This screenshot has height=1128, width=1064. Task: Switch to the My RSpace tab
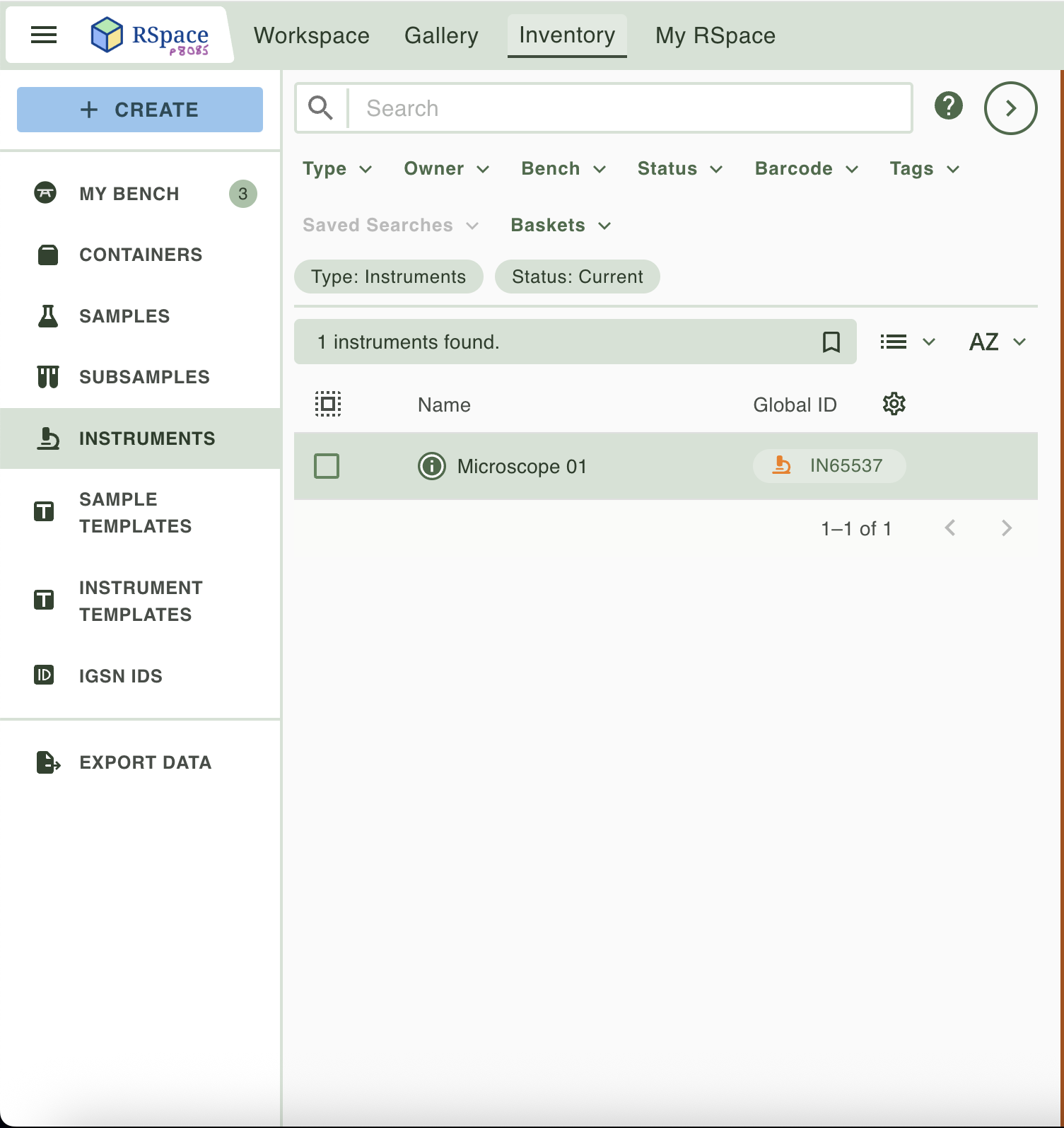[x=715, y=35]
